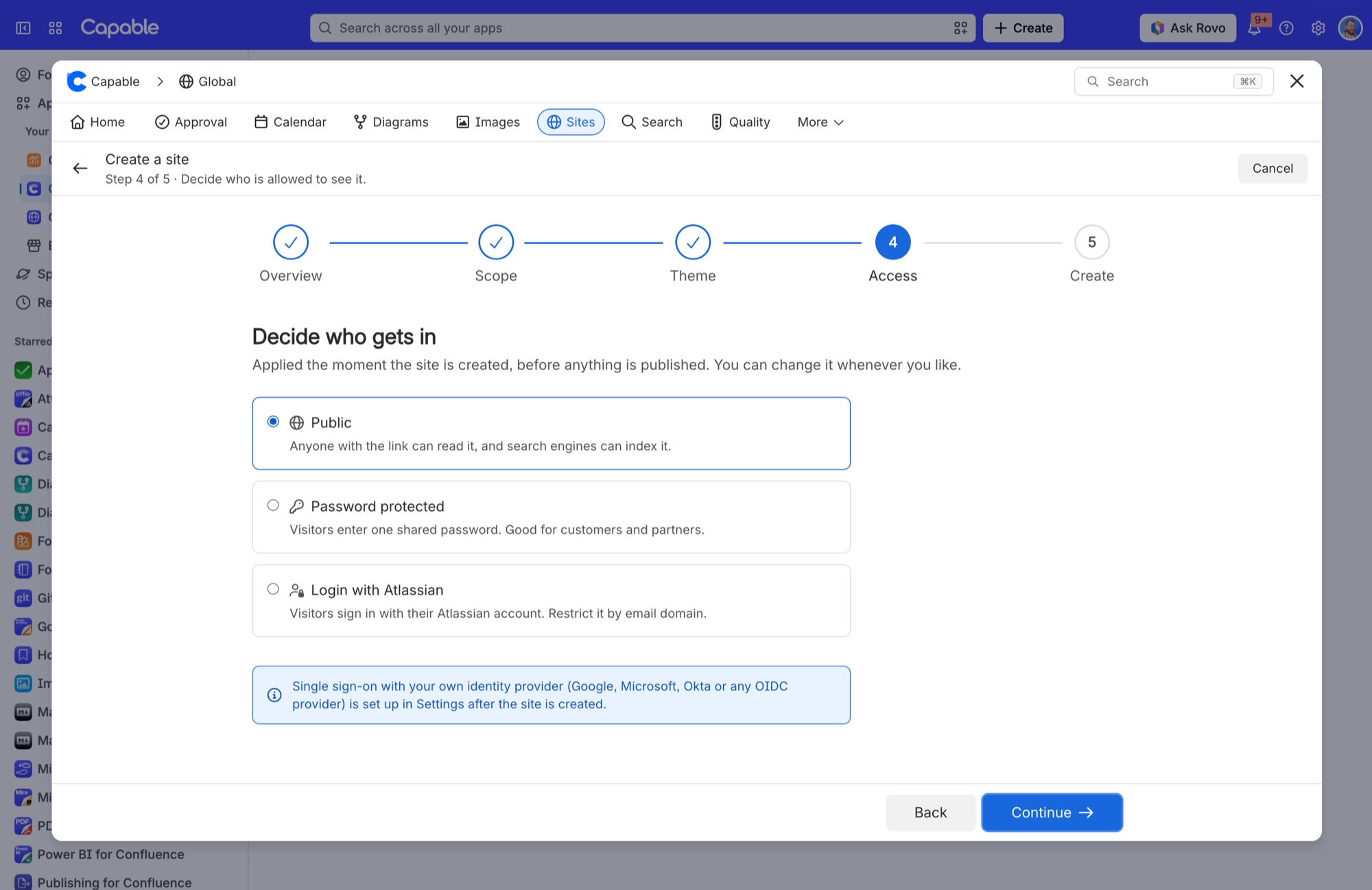This screenshot has width=1372, height=890.
Task: Click step 5 Create circle
Action: click(1092, 242)
